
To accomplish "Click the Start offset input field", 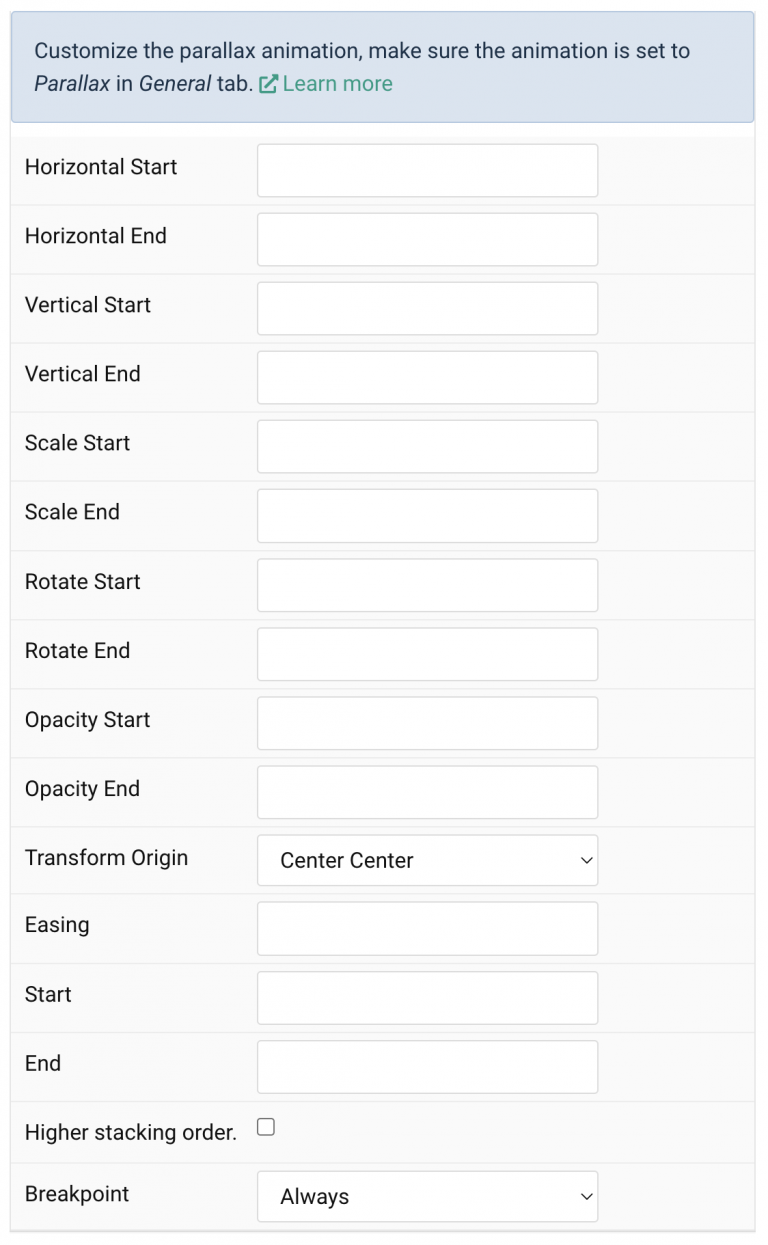I will point(427,997).
